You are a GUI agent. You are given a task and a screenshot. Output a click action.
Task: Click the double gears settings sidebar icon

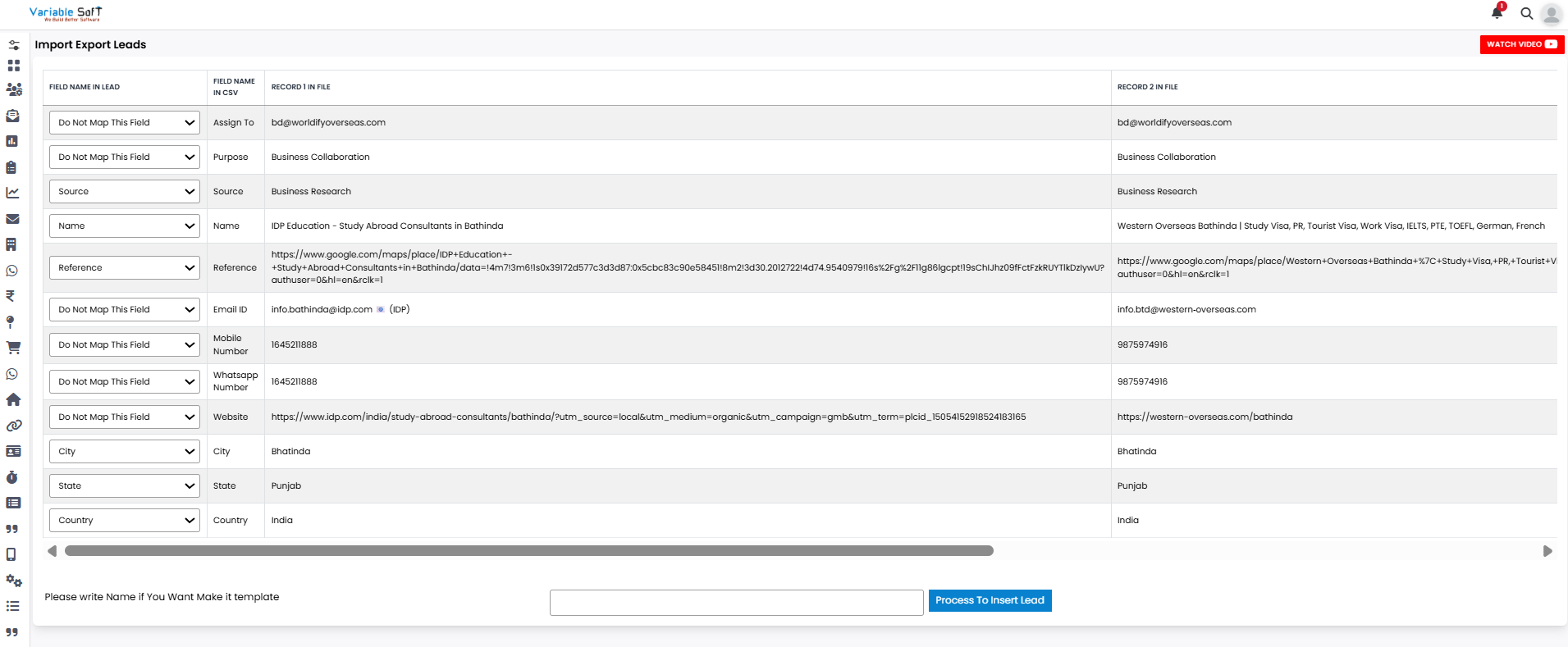tap(13, 581)
